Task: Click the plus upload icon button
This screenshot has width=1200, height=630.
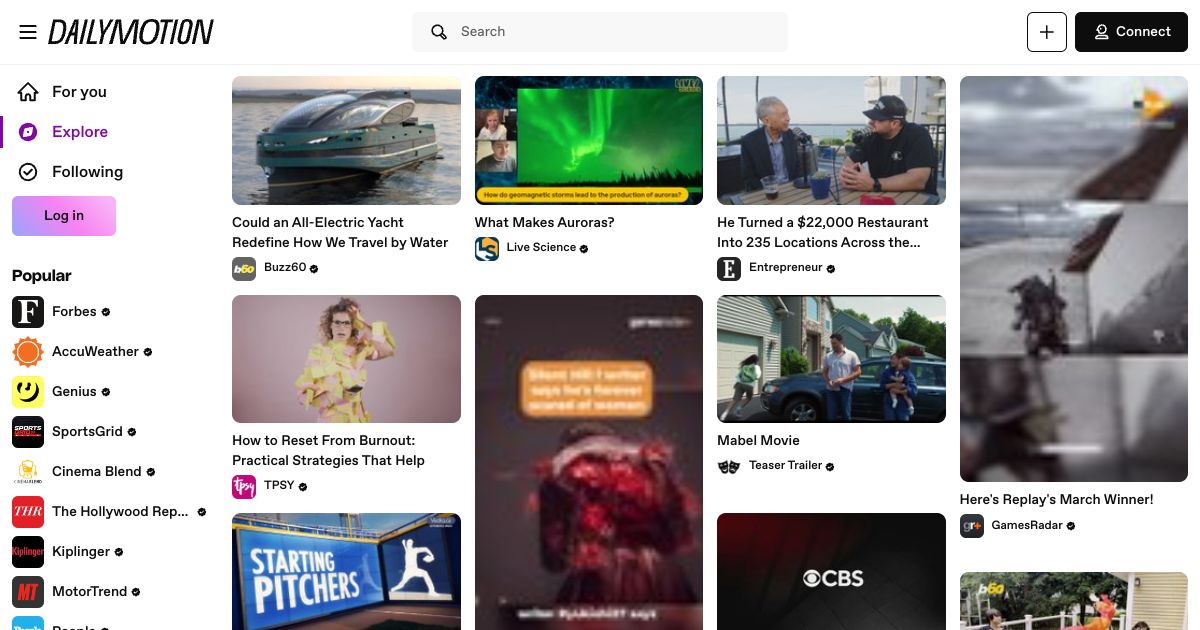Action: [1047, 32]
